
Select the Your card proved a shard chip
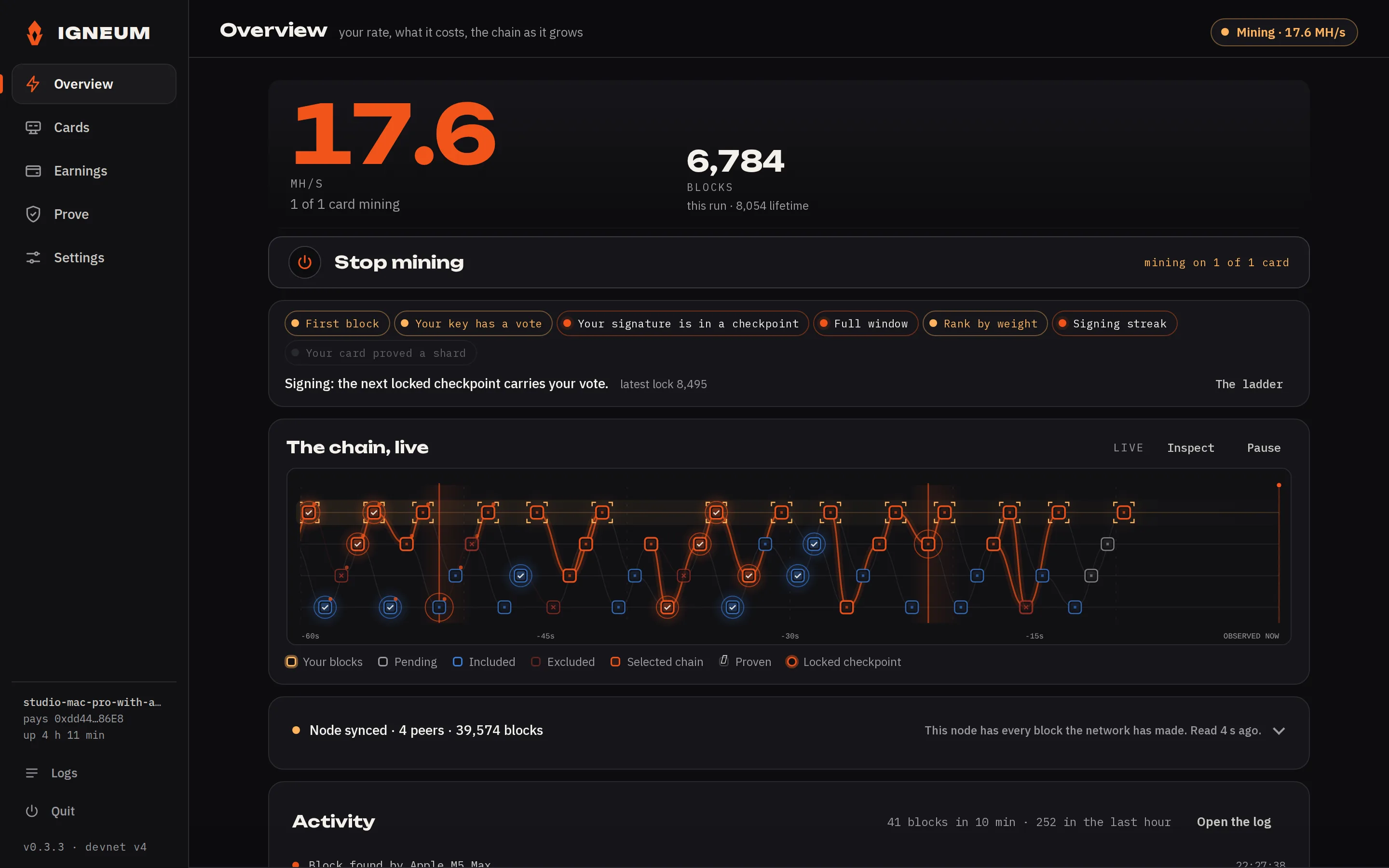click(381, 353)
